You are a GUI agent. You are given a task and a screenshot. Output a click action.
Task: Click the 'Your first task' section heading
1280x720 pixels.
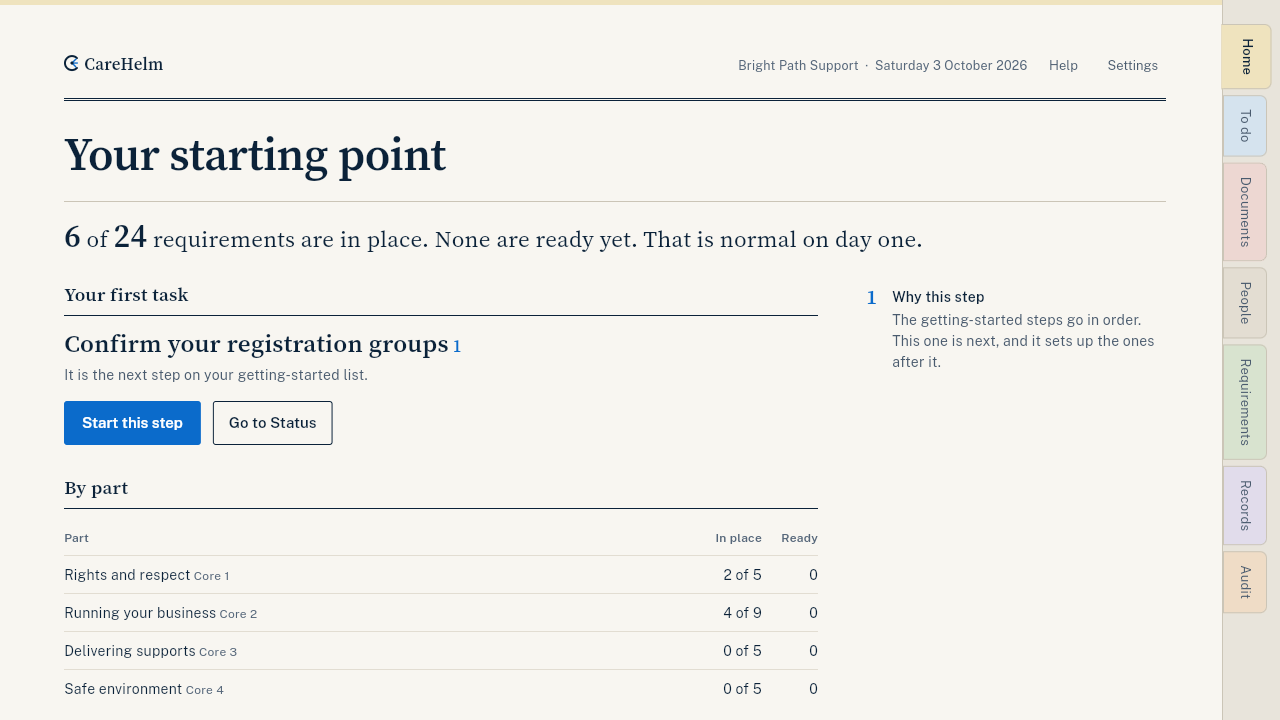point(126,295)
